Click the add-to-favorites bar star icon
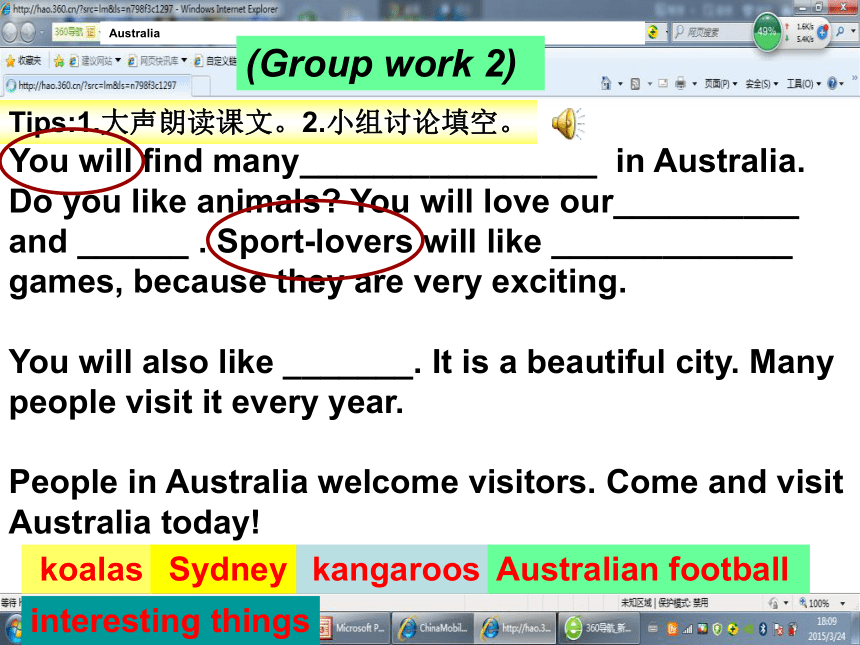 59,61
